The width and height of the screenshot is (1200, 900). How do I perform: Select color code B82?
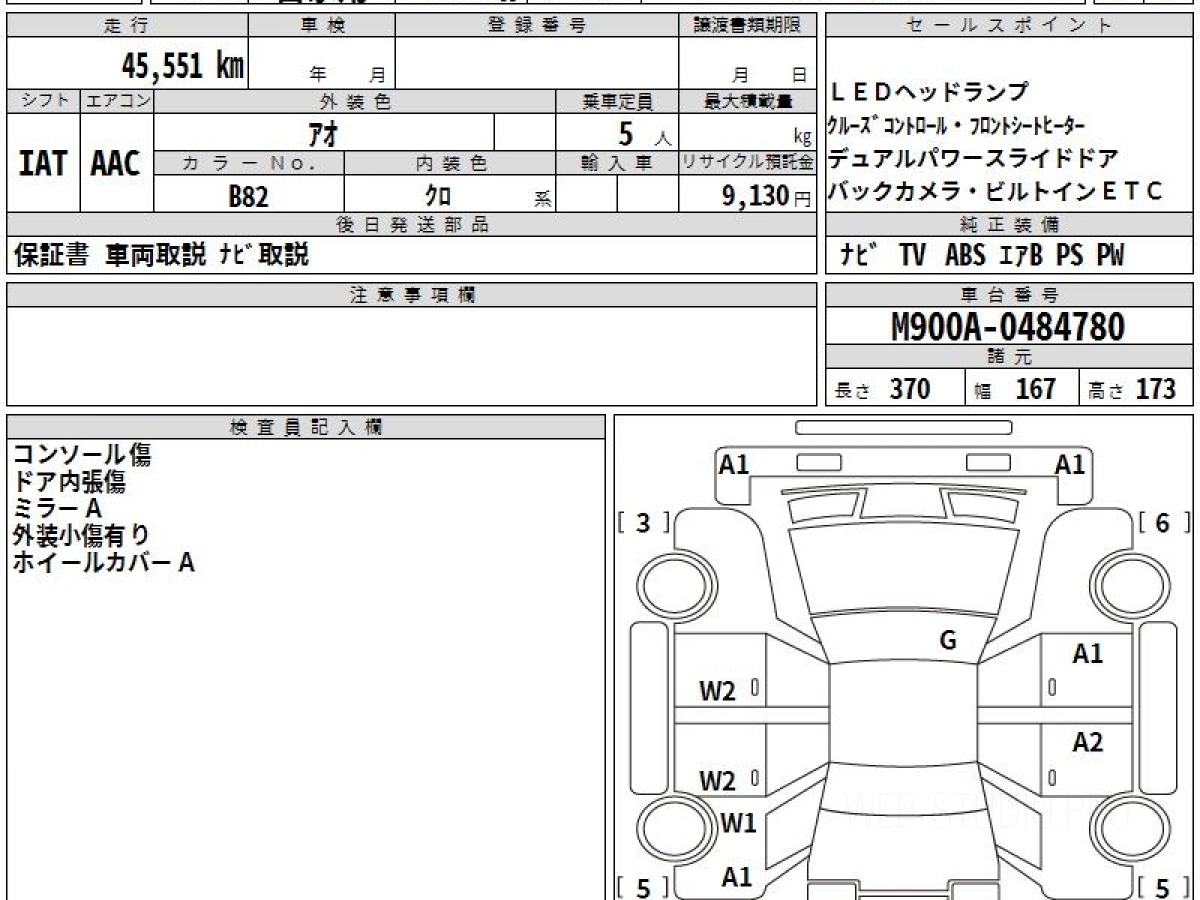click(249, 197)
